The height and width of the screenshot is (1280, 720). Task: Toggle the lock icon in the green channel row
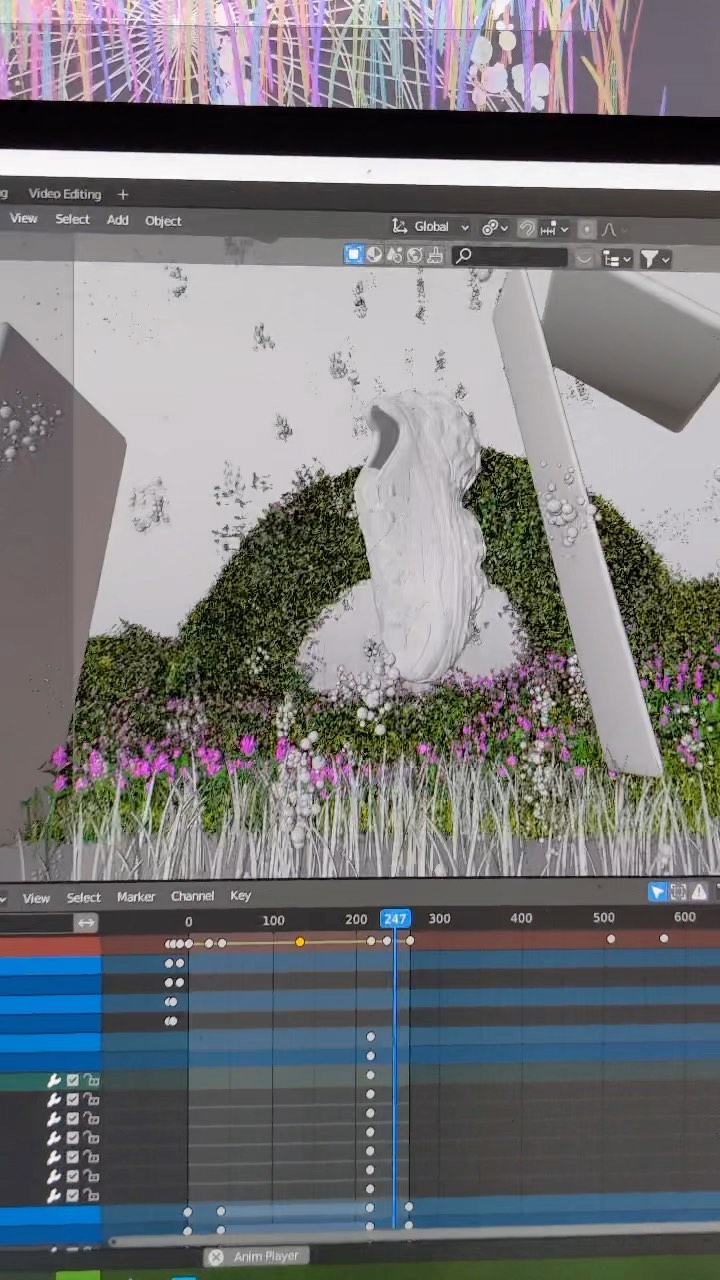91,1081
